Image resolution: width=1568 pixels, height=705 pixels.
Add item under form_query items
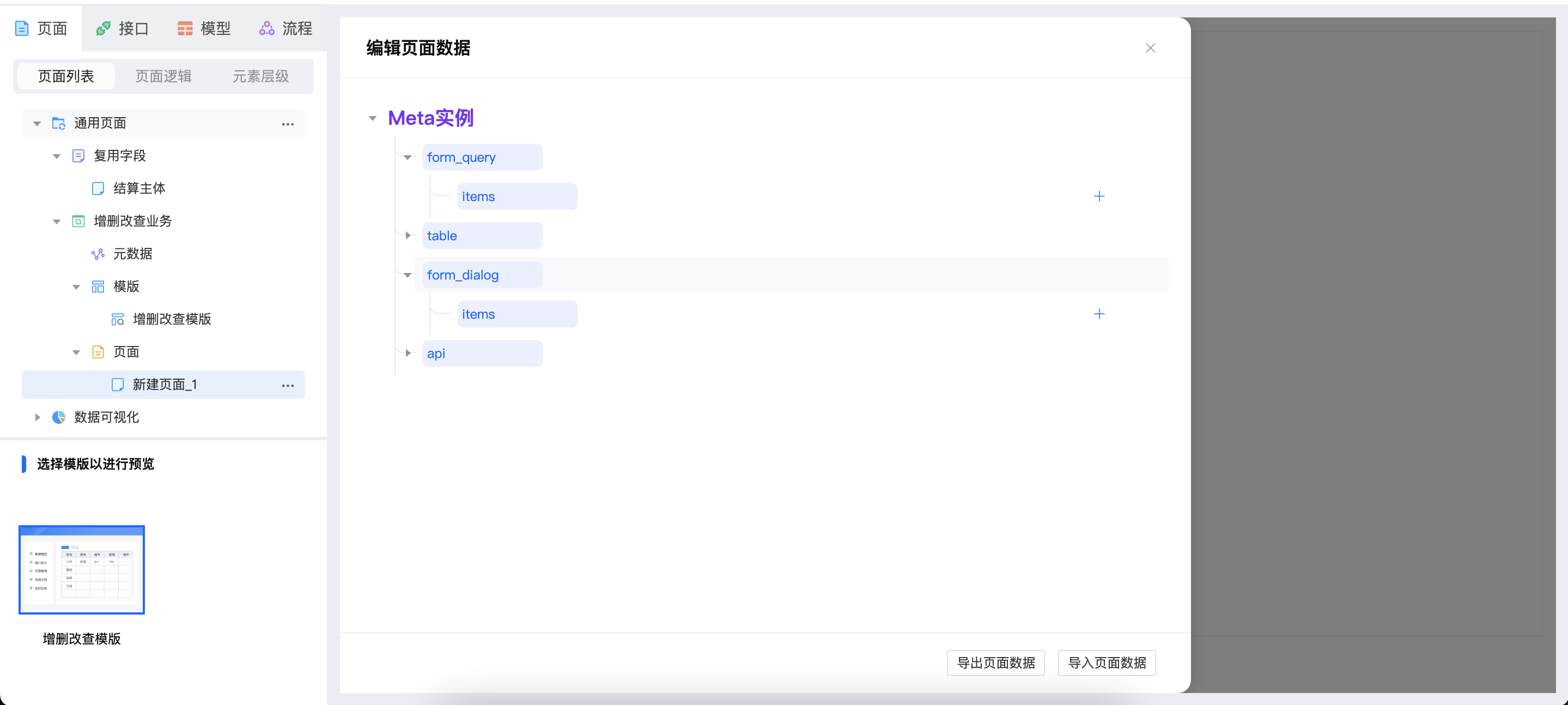tap(1099, 197)
